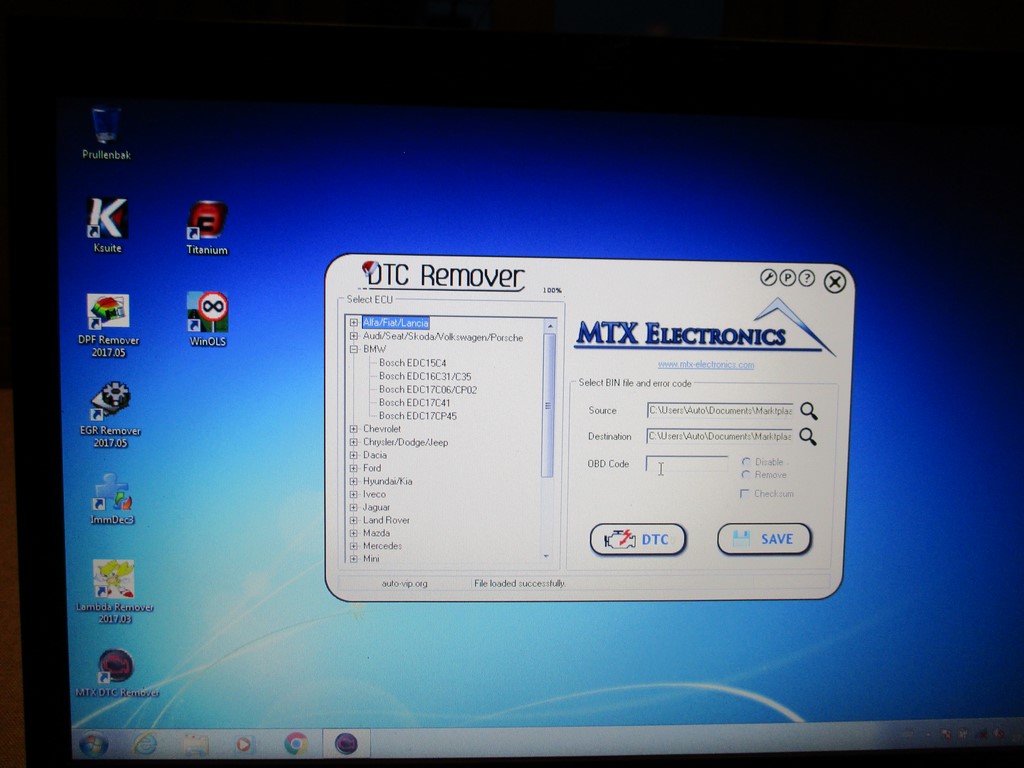Image resolution: width=1024 pixels, height=768 pixels.
Task: Expand the Audi/Seat/Skoda/Volkswagen/Porsche node
Action: tap(354, 337)
